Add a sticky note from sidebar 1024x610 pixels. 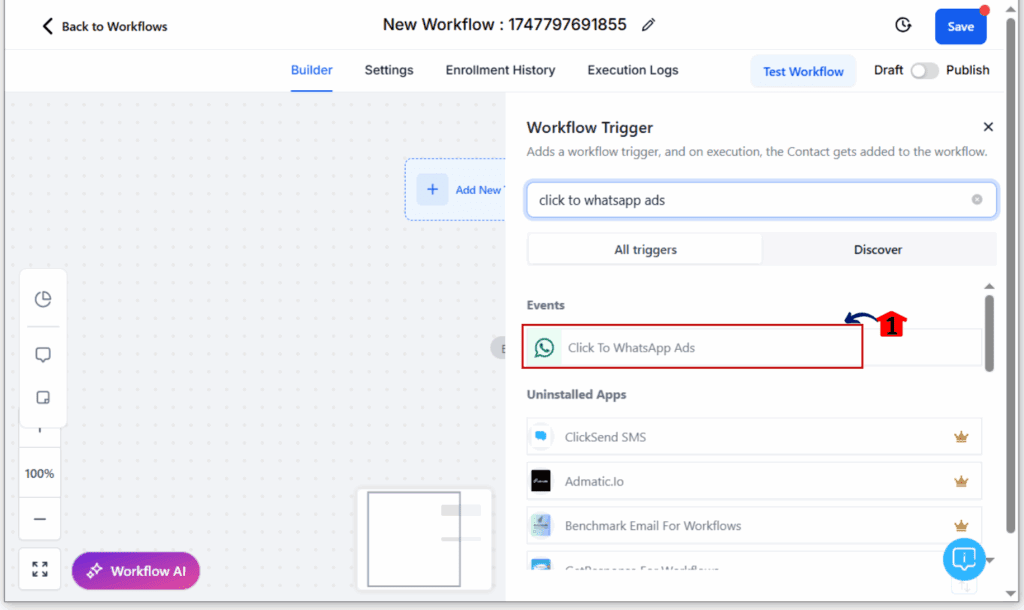[43, 397]
